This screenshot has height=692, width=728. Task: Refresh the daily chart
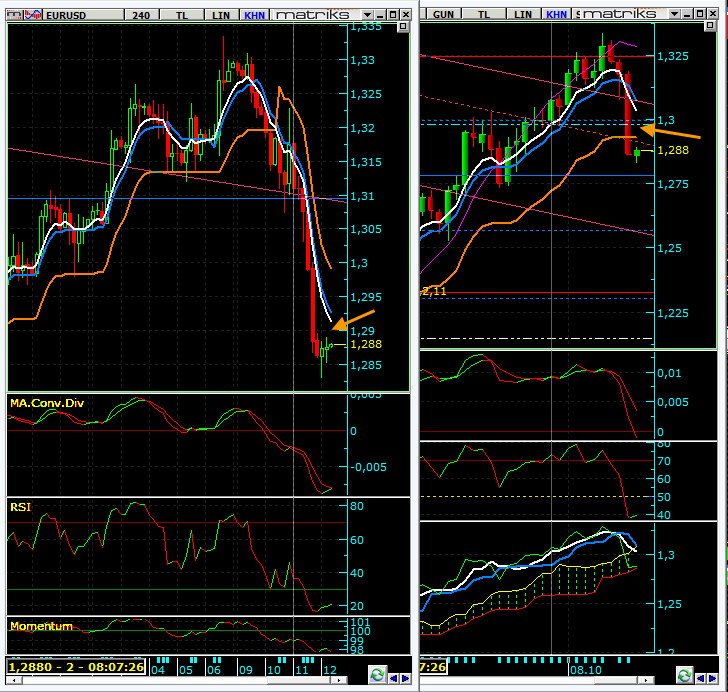[x=684, y=675]
